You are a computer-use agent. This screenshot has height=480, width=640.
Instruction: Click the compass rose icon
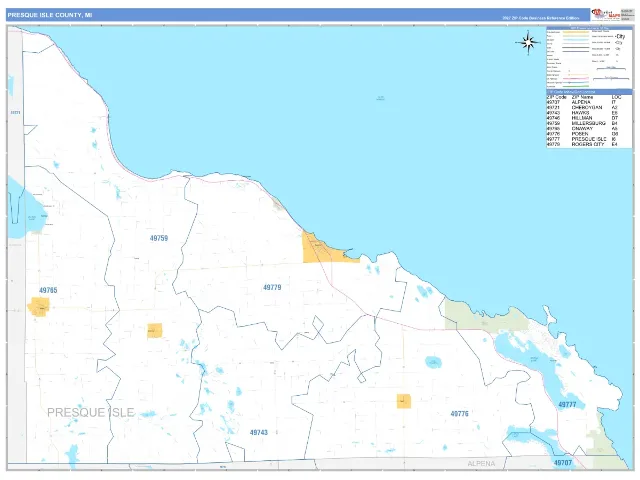[528, 42]
